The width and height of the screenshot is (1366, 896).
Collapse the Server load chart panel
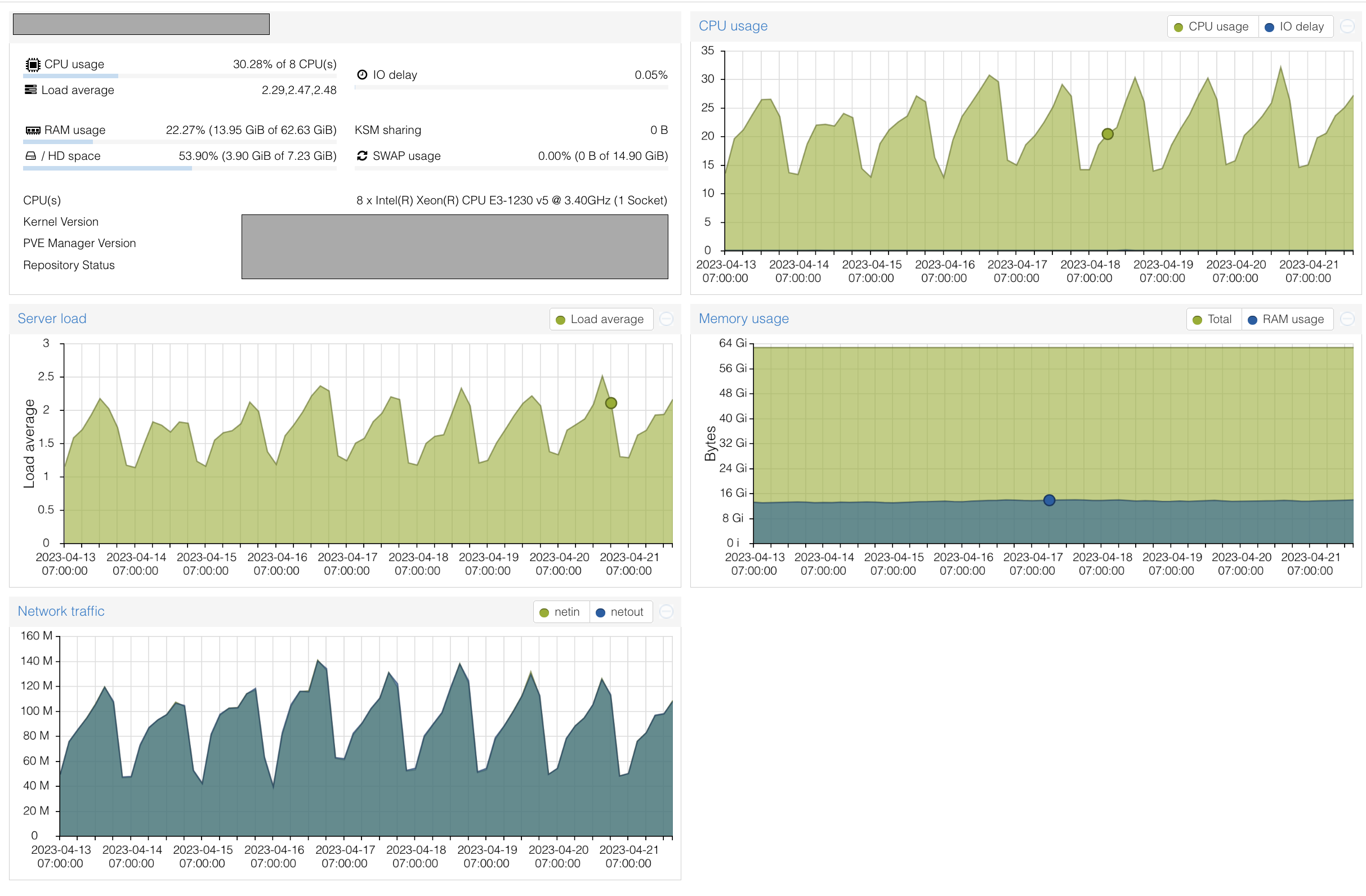coord(666,319)
